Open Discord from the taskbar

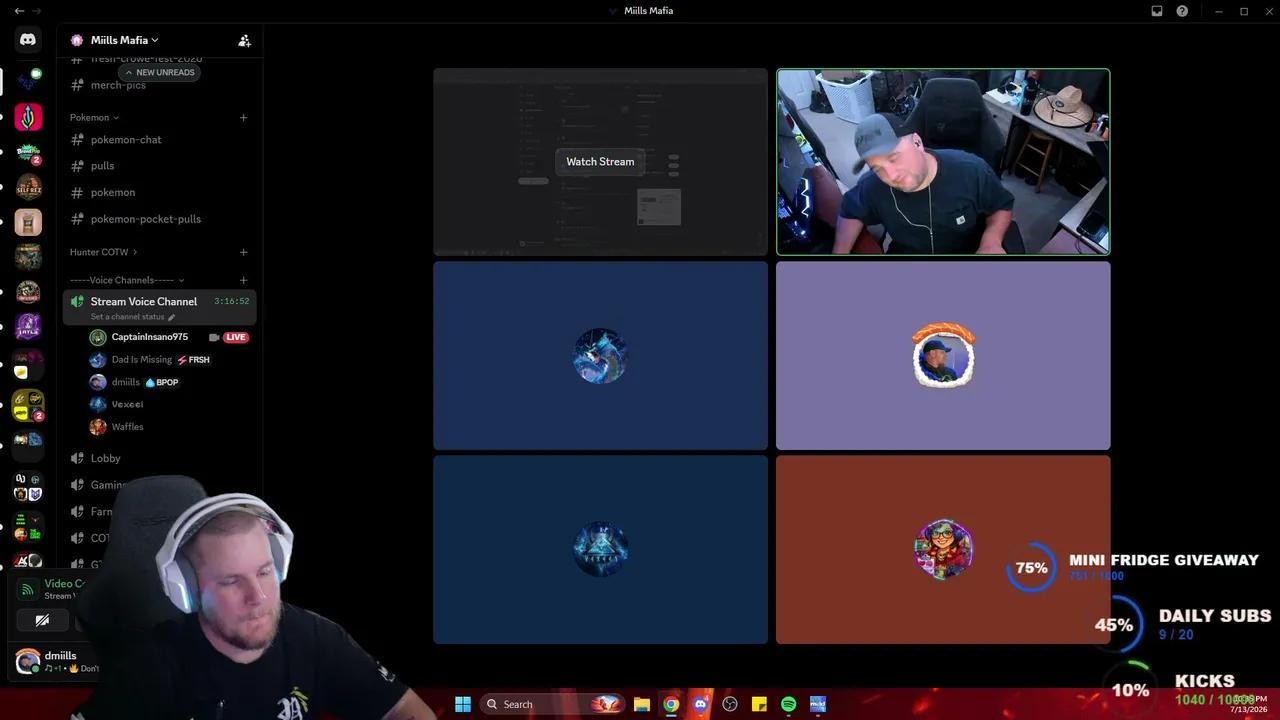tap(700, 704)
